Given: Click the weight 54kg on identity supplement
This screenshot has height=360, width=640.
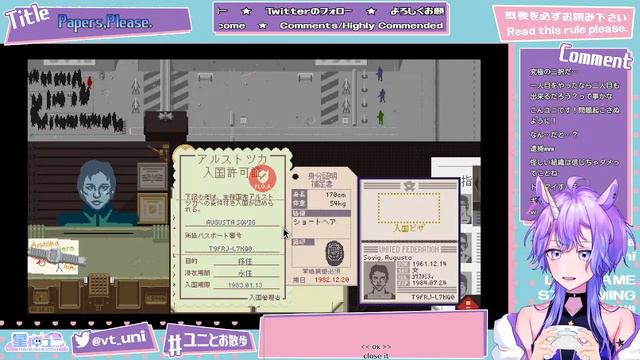Looking at the screenshot, I should (337, 203).
